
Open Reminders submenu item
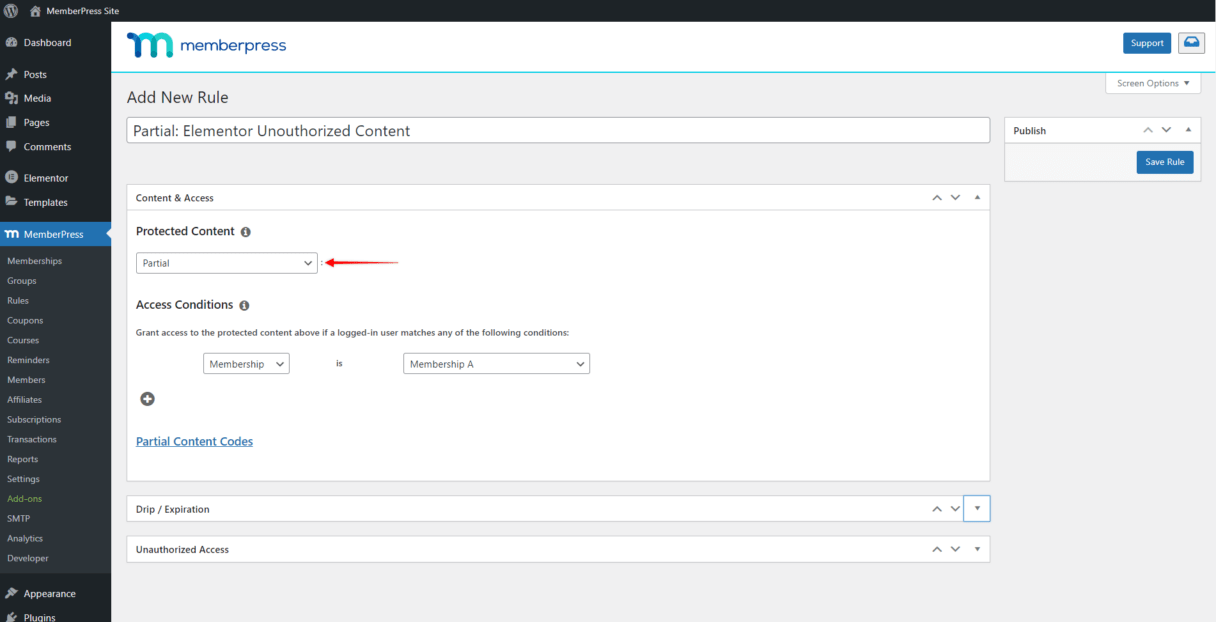[28, 360]
